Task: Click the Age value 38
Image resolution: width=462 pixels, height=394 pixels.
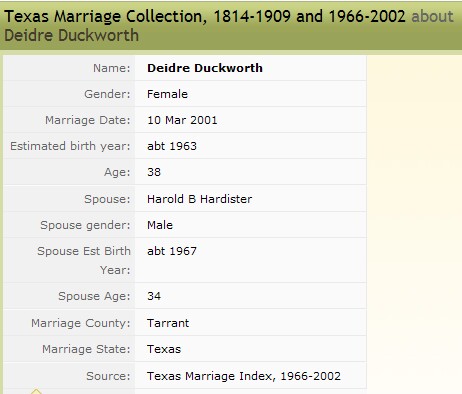Action: 154,172
